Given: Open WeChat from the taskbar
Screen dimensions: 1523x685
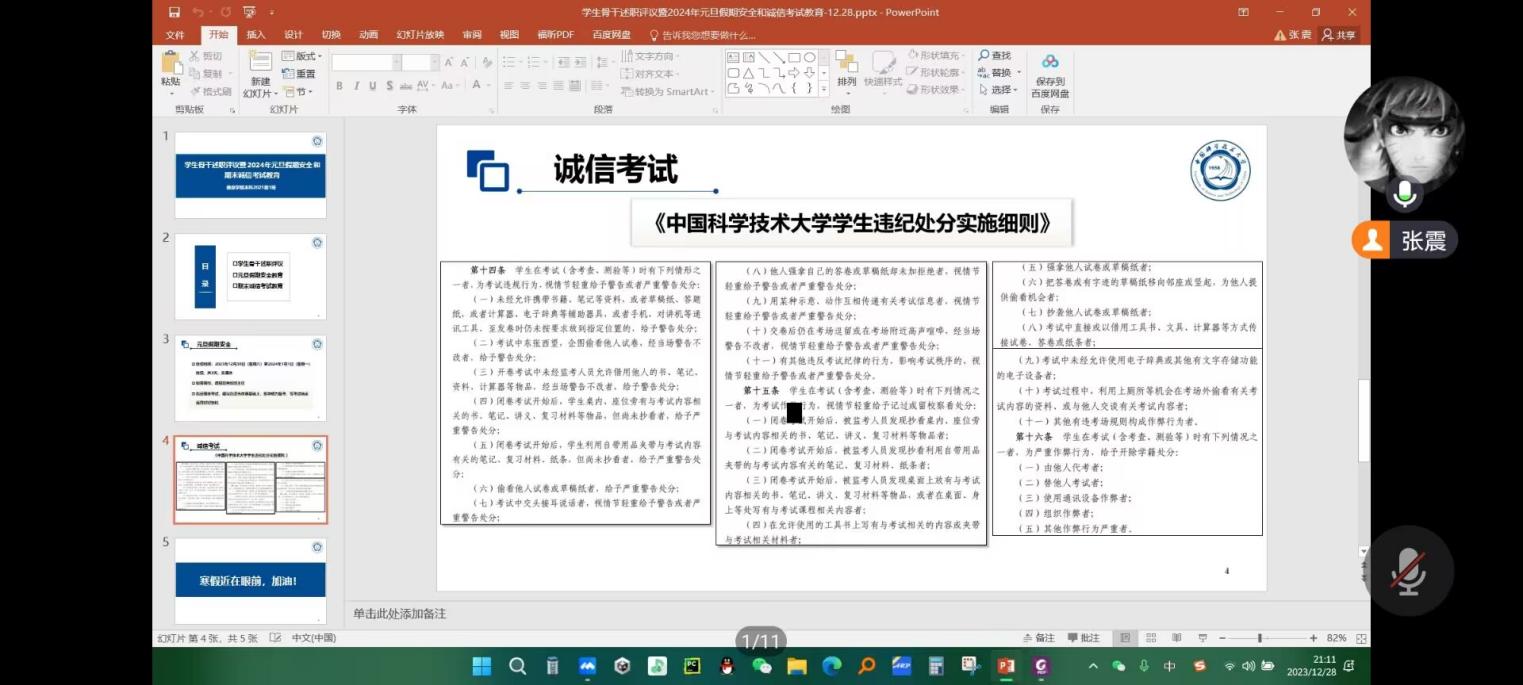Looking at the screenshot, I should 762,666.
